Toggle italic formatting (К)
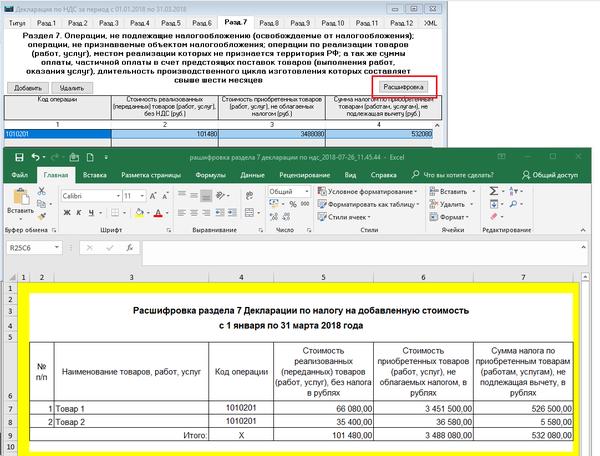The image size is (600, 456). coord(78,213)
